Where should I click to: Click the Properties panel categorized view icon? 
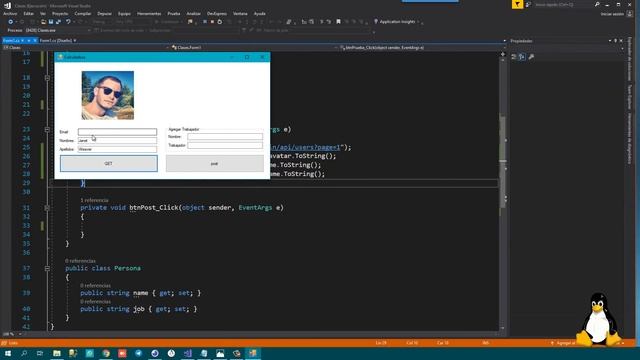pos(514,57)
